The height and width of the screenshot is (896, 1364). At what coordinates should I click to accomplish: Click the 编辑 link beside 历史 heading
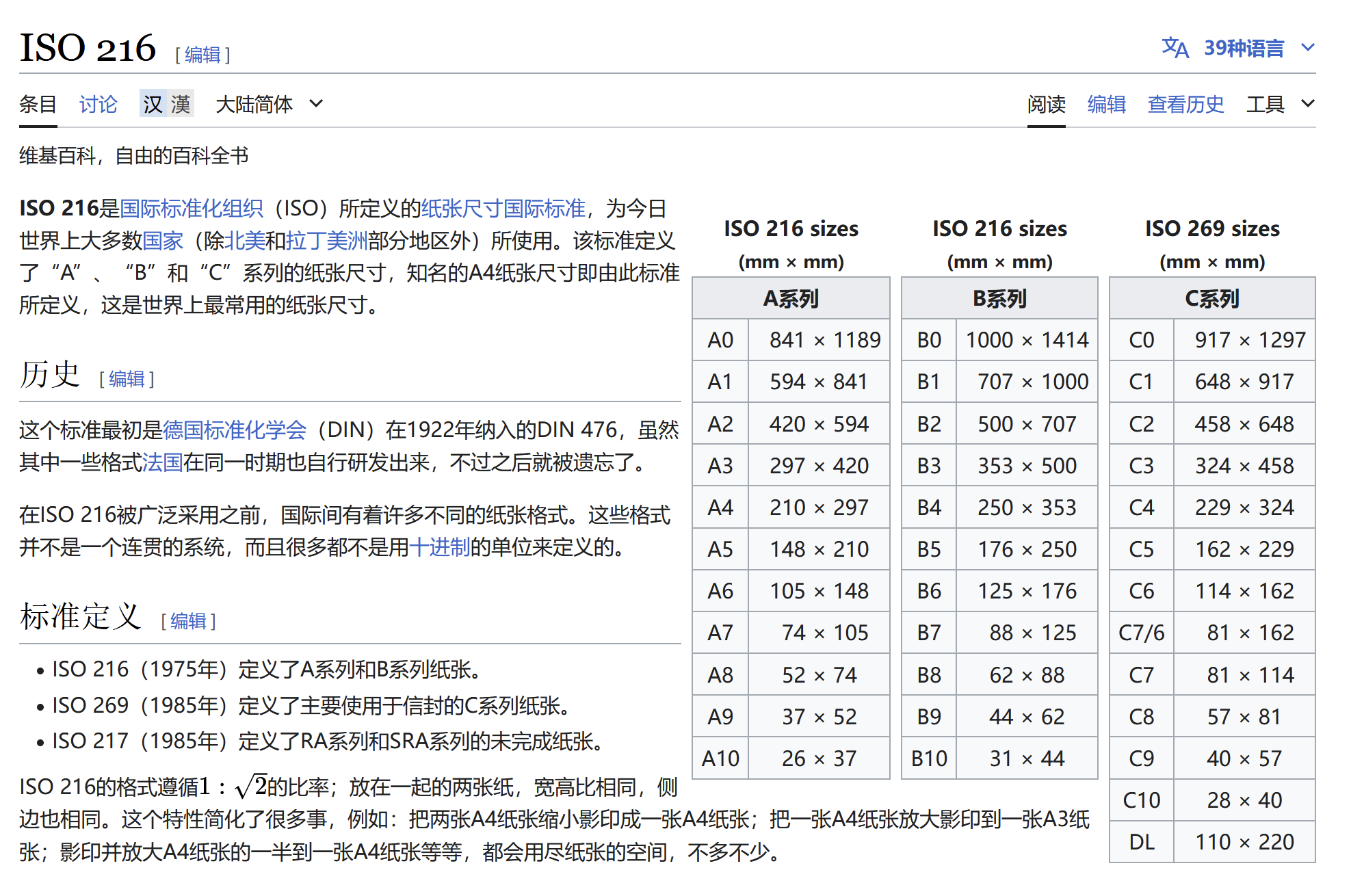click(x=127, y=379)
